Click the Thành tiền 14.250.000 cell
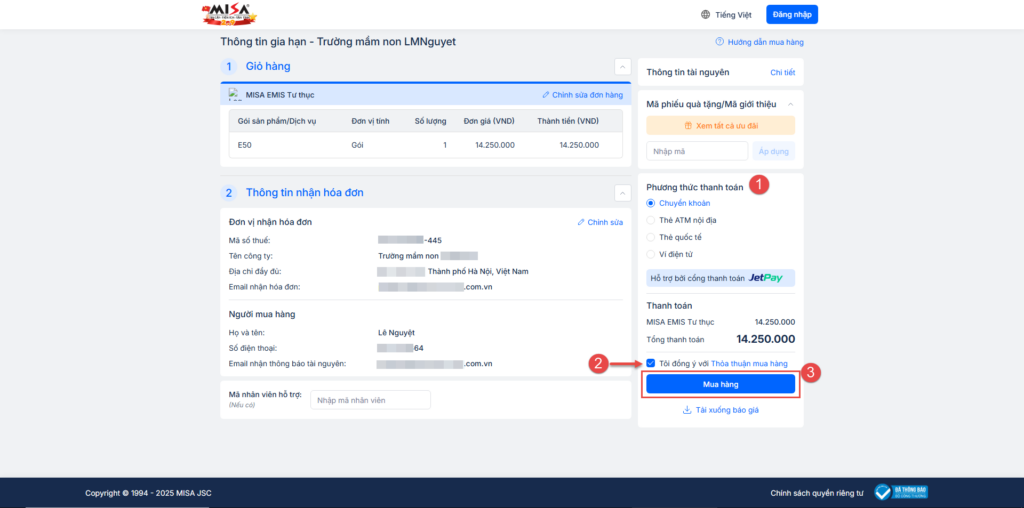This screenshot has height=508, width=1024. (579, 145)
